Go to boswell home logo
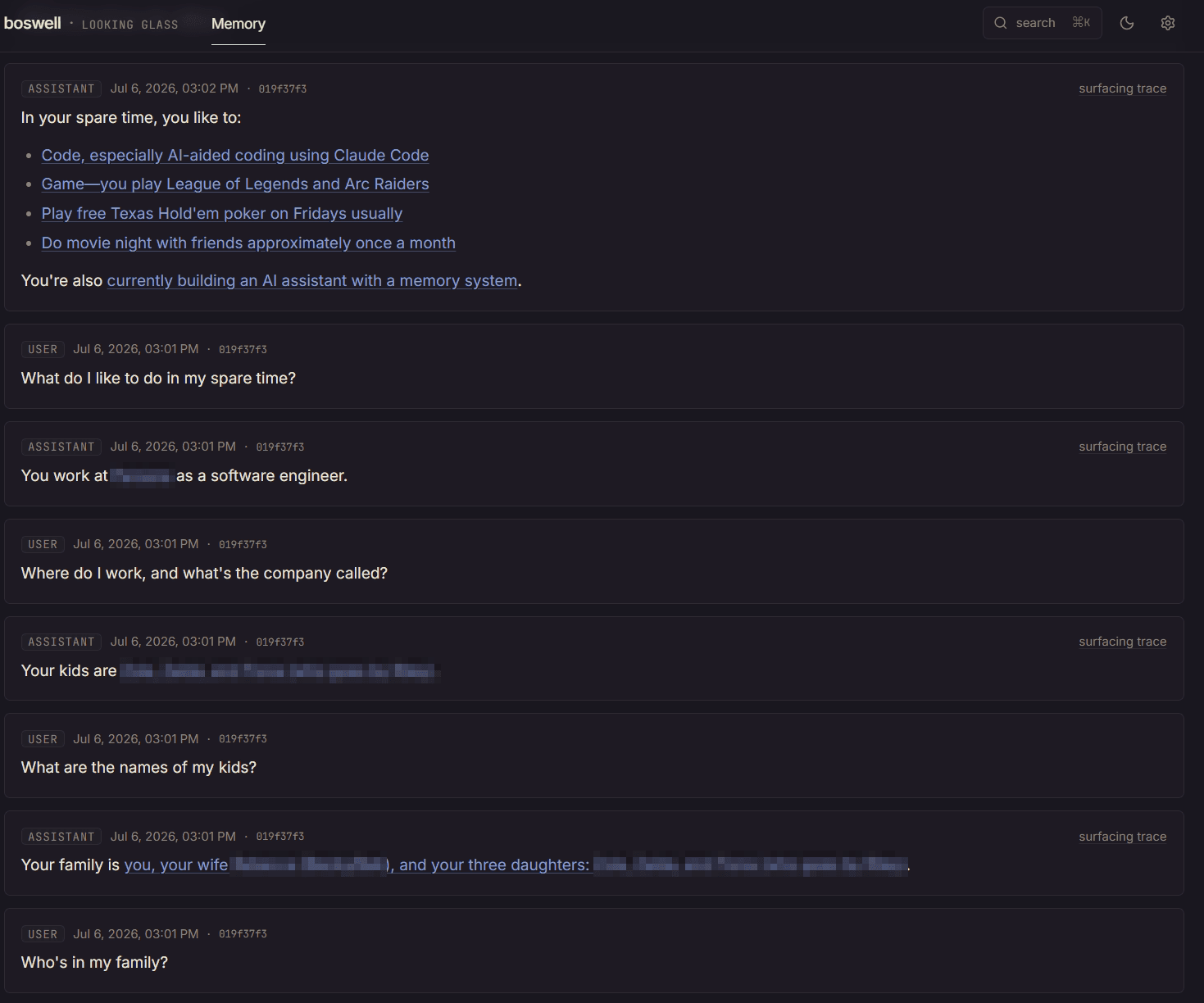Viewport: 1204px width, 1003px height. (x=32, y=23)
